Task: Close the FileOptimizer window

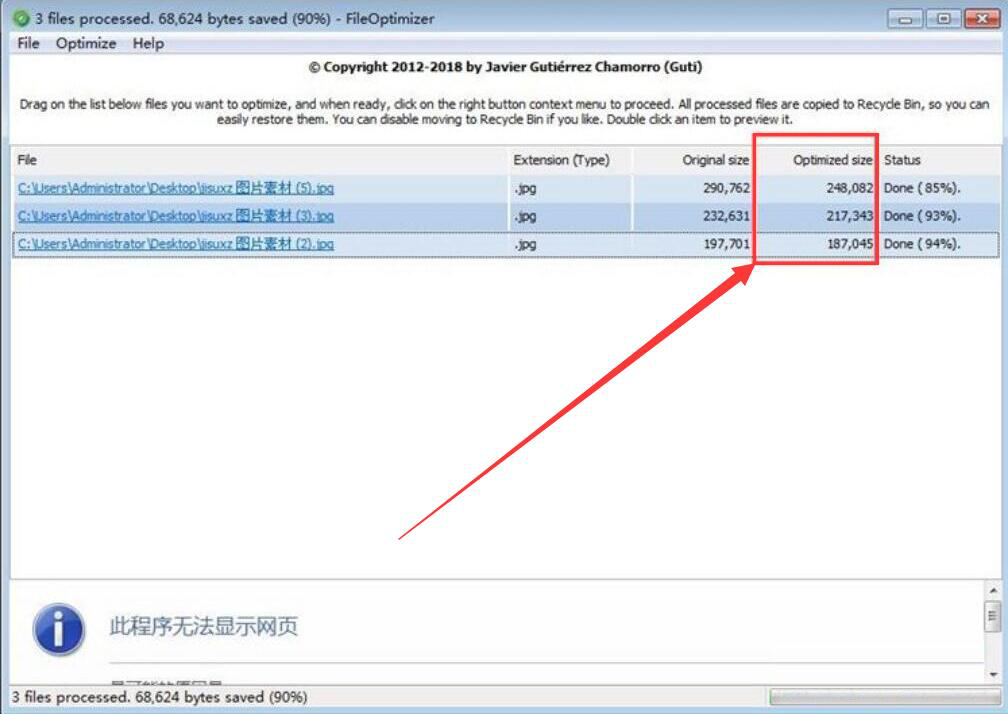Action: coord(982,19)
